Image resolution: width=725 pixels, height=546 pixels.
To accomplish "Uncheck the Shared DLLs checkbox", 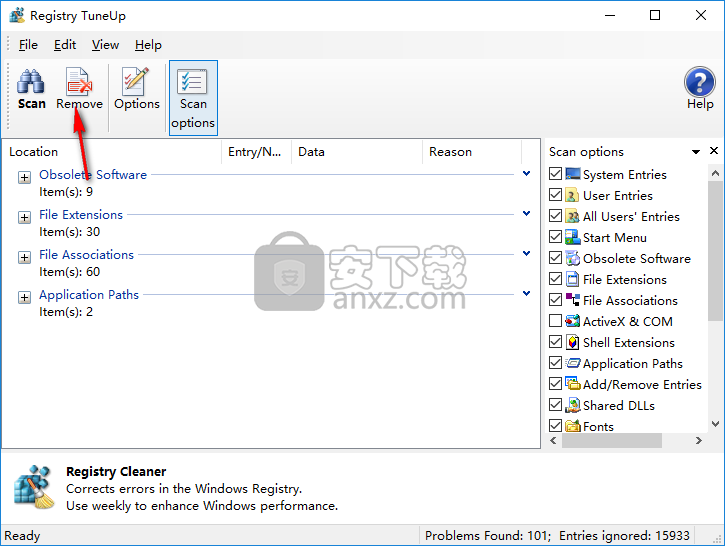I will 555,405.
